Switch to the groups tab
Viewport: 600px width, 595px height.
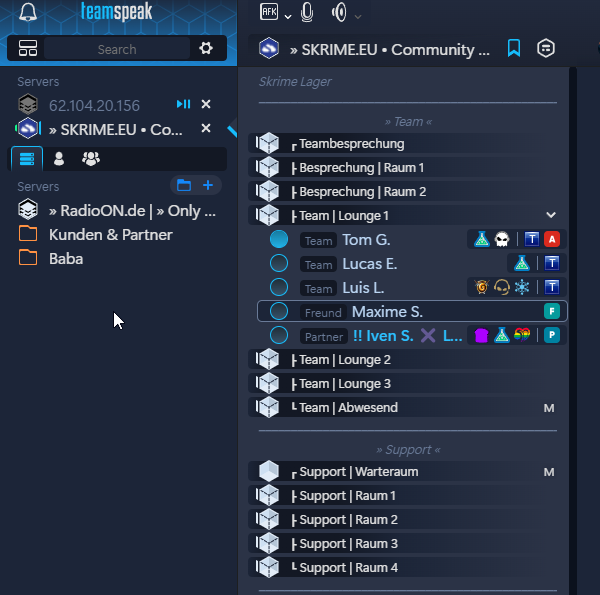coord(91,158)
